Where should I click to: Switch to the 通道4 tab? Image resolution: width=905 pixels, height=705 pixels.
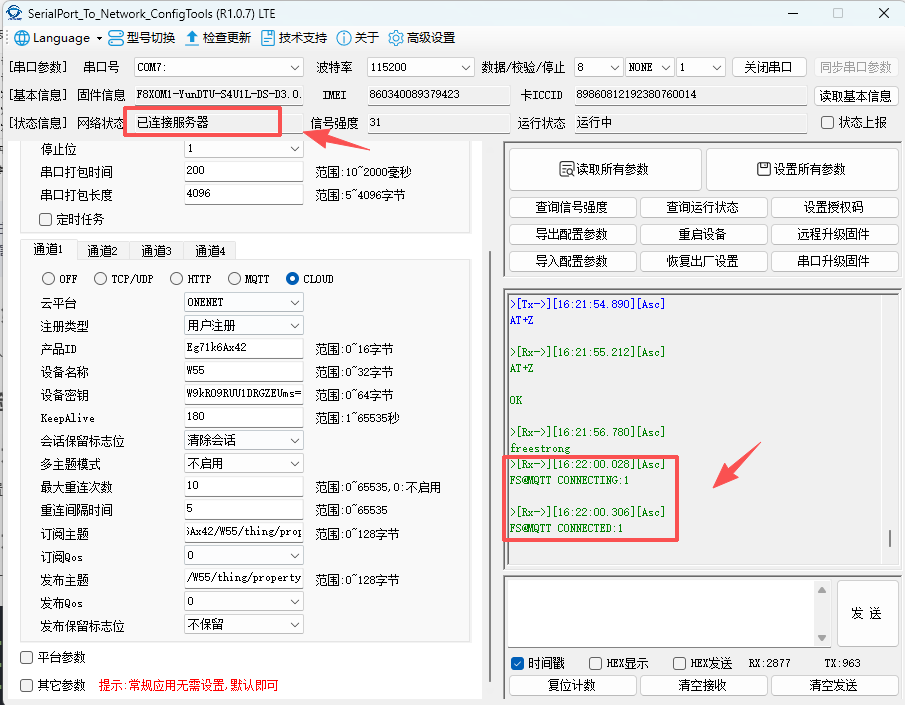[210, 251]
